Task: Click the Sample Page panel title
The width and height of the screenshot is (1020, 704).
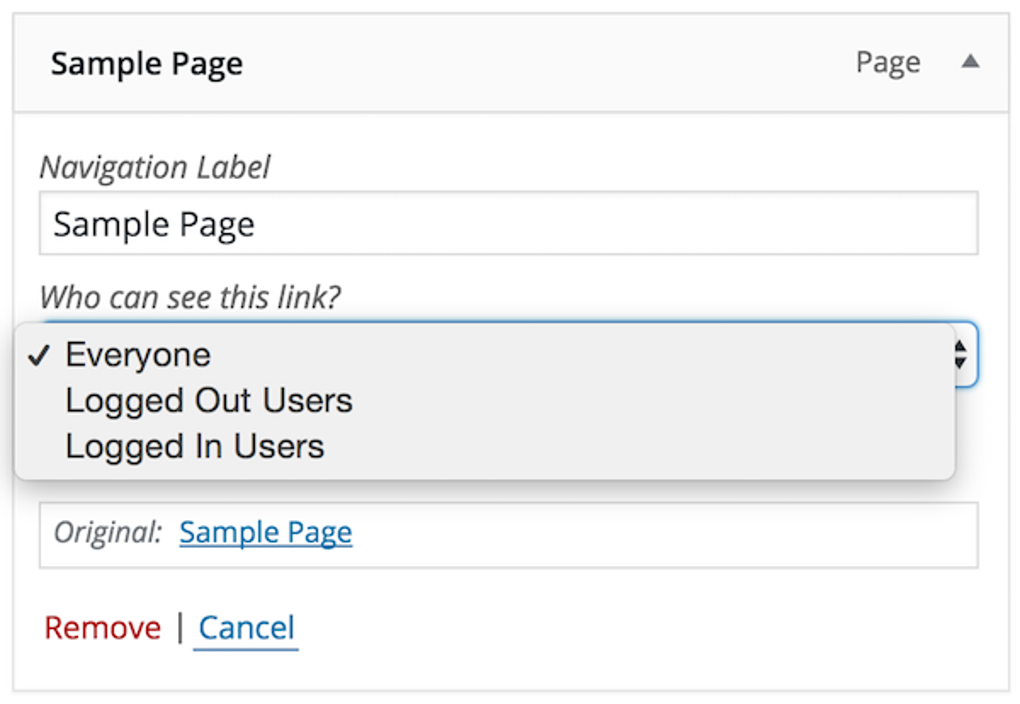Action: click(146, 63)
